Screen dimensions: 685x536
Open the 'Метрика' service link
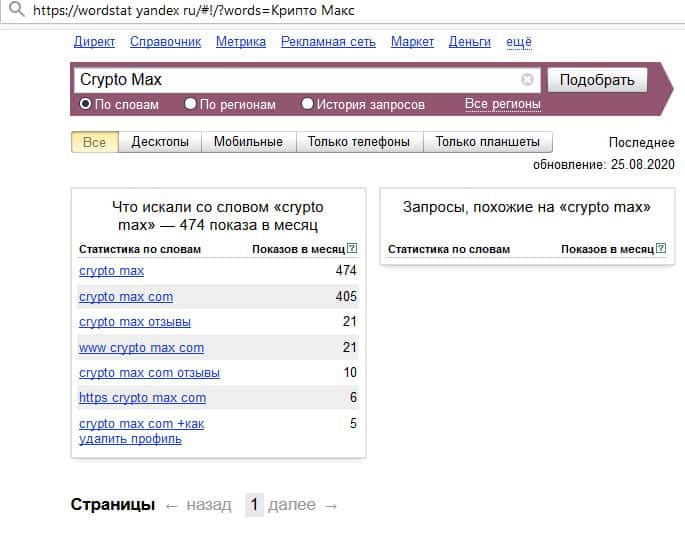(x=240, y=42)
